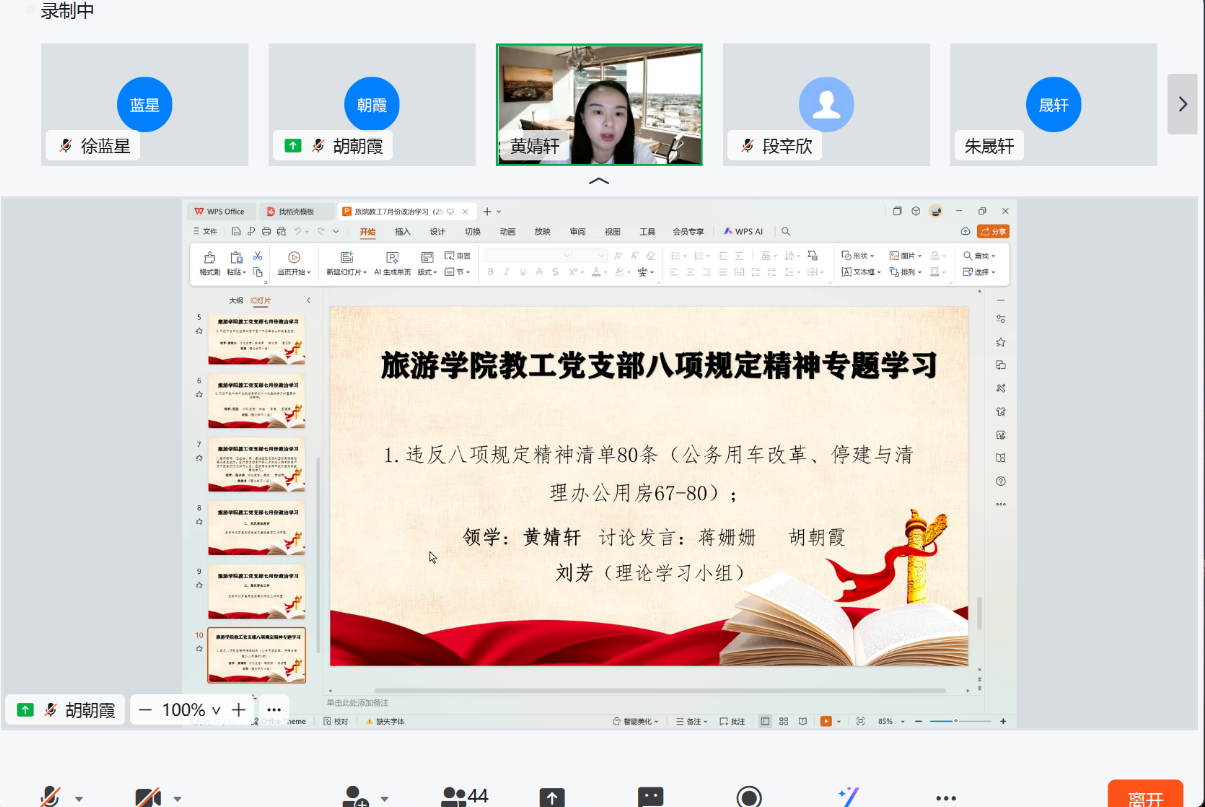Viewport: 1205px width, 807px height.
Task: Click the share screen icon
Action: point(552,797)
